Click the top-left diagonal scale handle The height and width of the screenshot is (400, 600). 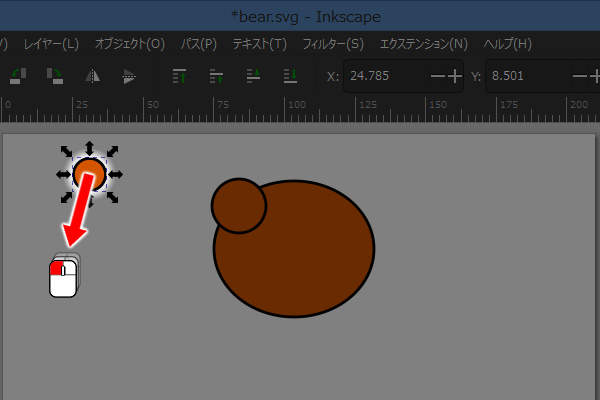[67, 152]
